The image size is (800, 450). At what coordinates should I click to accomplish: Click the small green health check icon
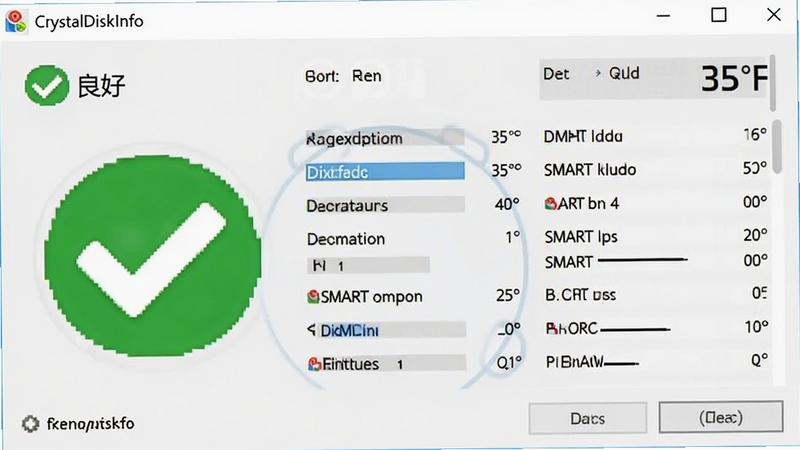coord(46,85)
